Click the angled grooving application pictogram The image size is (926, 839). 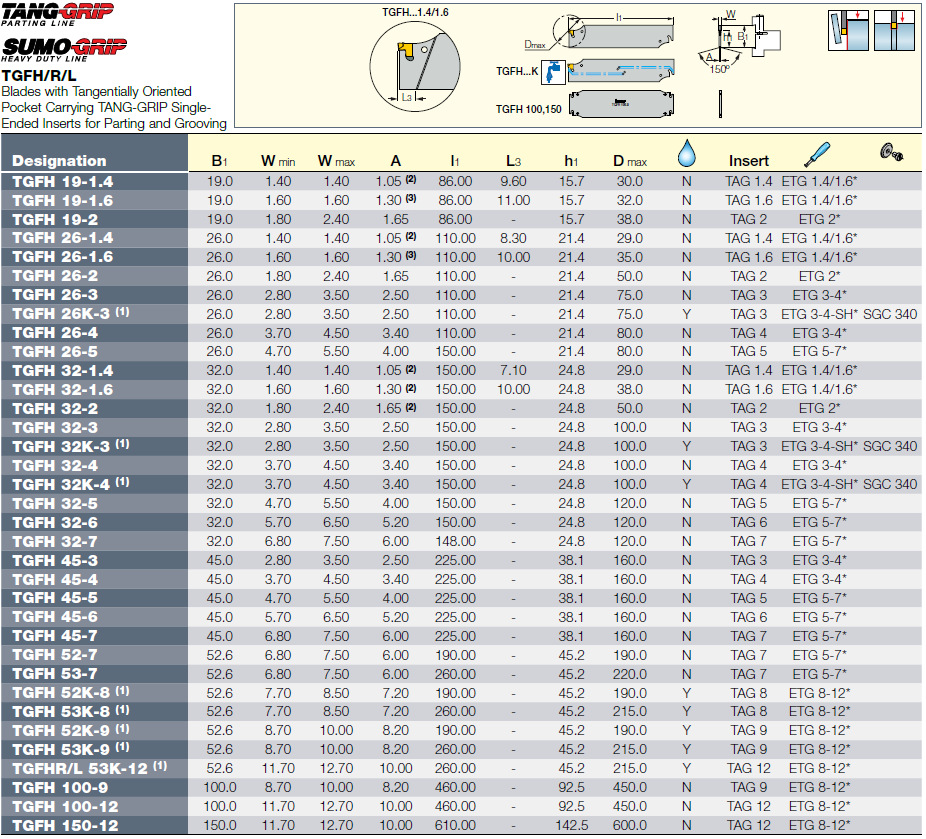848,31
